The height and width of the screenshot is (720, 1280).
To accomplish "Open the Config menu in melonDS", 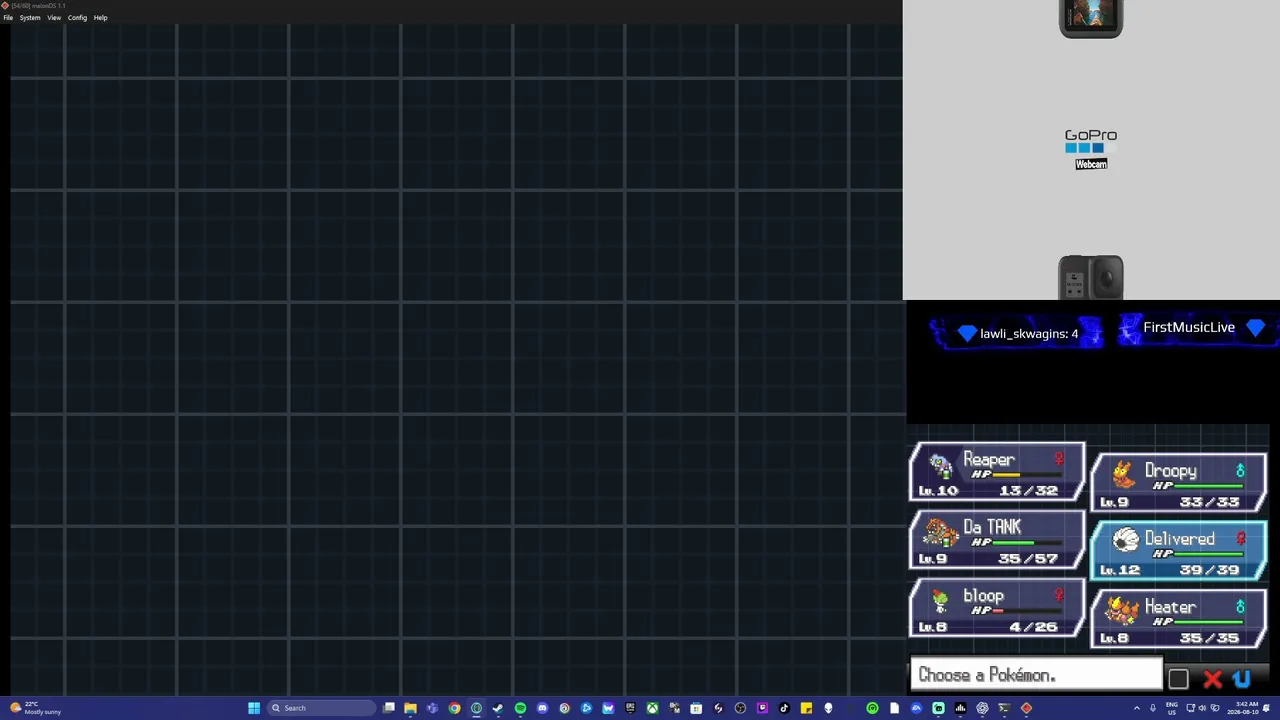I will click(77, 18).
